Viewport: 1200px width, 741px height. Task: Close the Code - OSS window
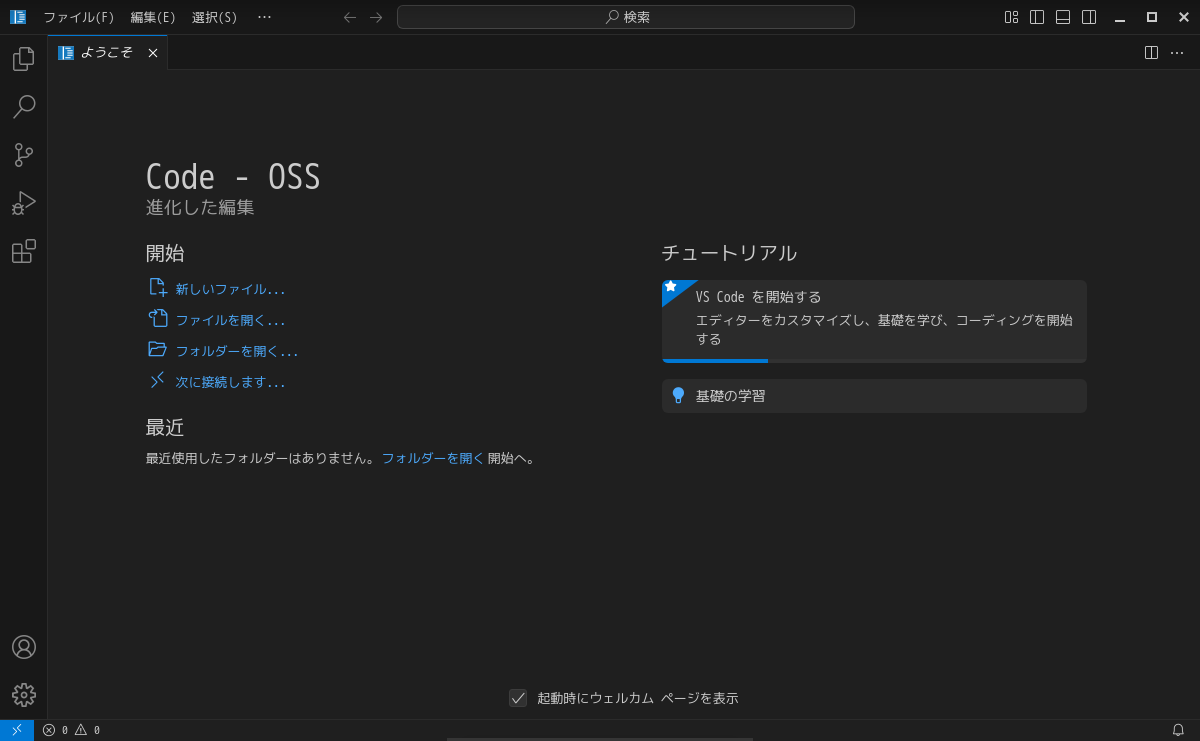(1184, 17)
